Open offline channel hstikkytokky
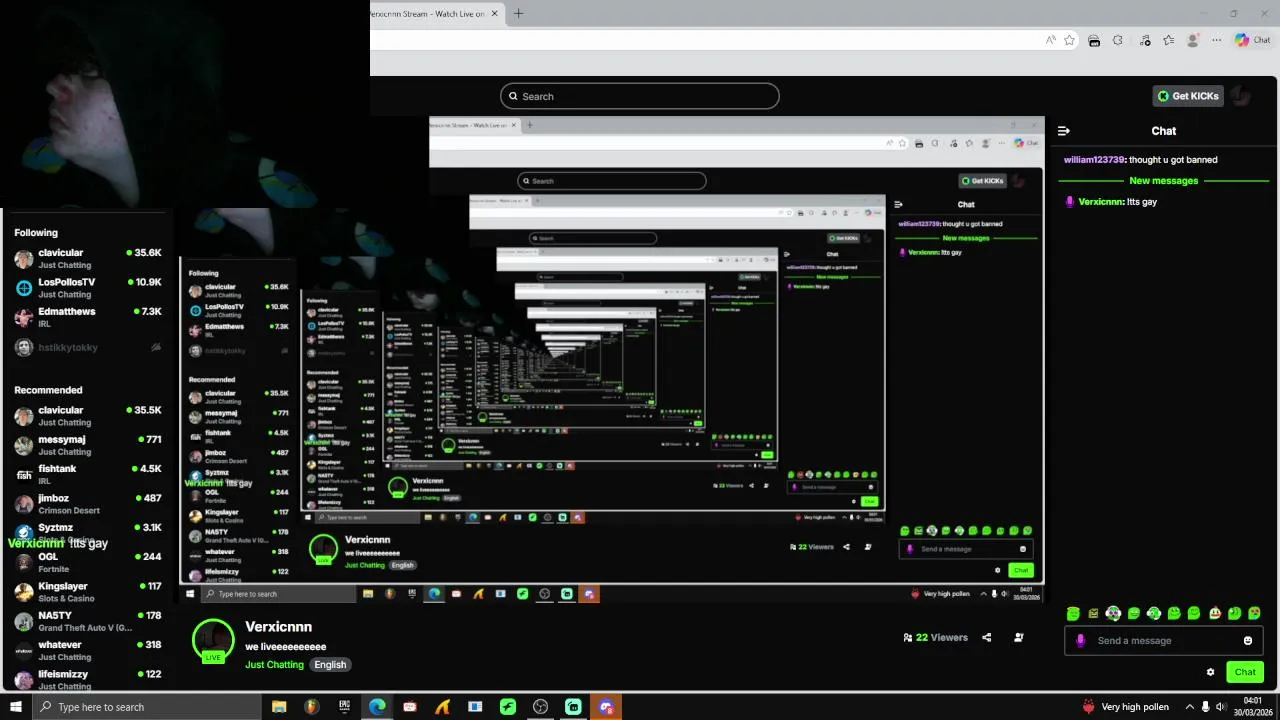The height and width of the screenshot is (720, 1280). click(x=88, y=347)
